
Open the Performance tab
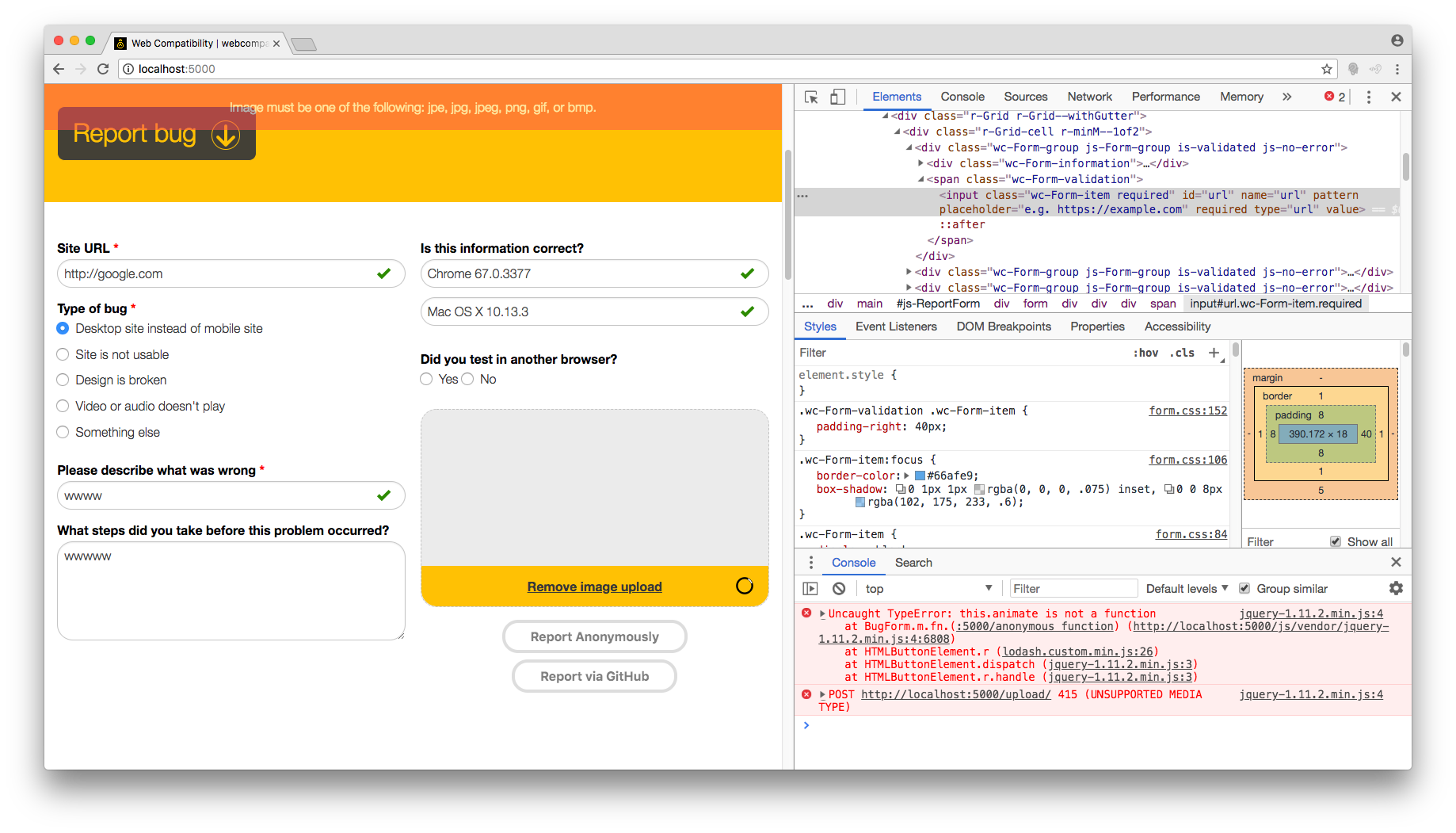pos(1165,97)
